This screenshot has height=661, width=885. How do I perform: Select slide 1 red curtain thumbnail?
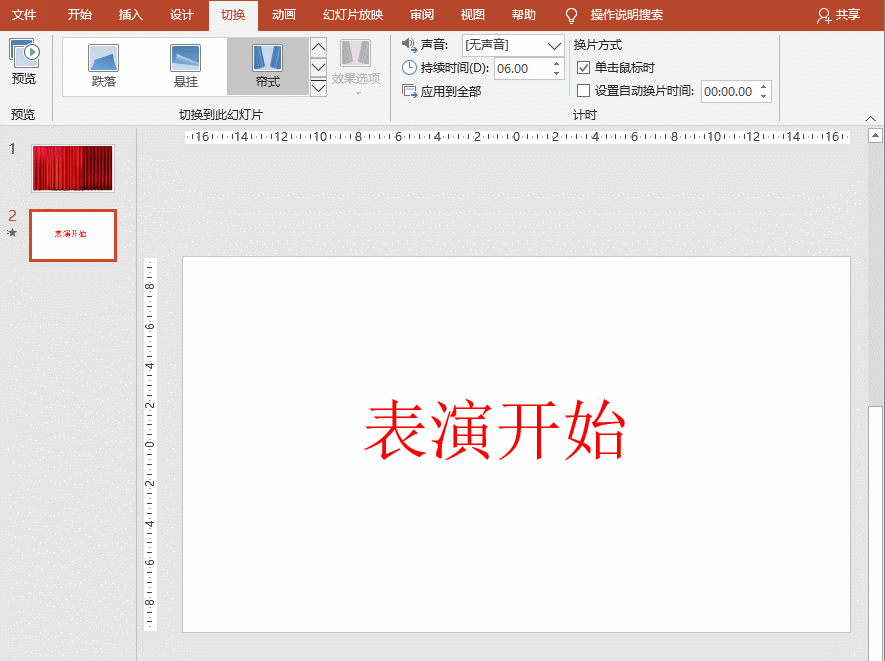(x=73, y=168)
